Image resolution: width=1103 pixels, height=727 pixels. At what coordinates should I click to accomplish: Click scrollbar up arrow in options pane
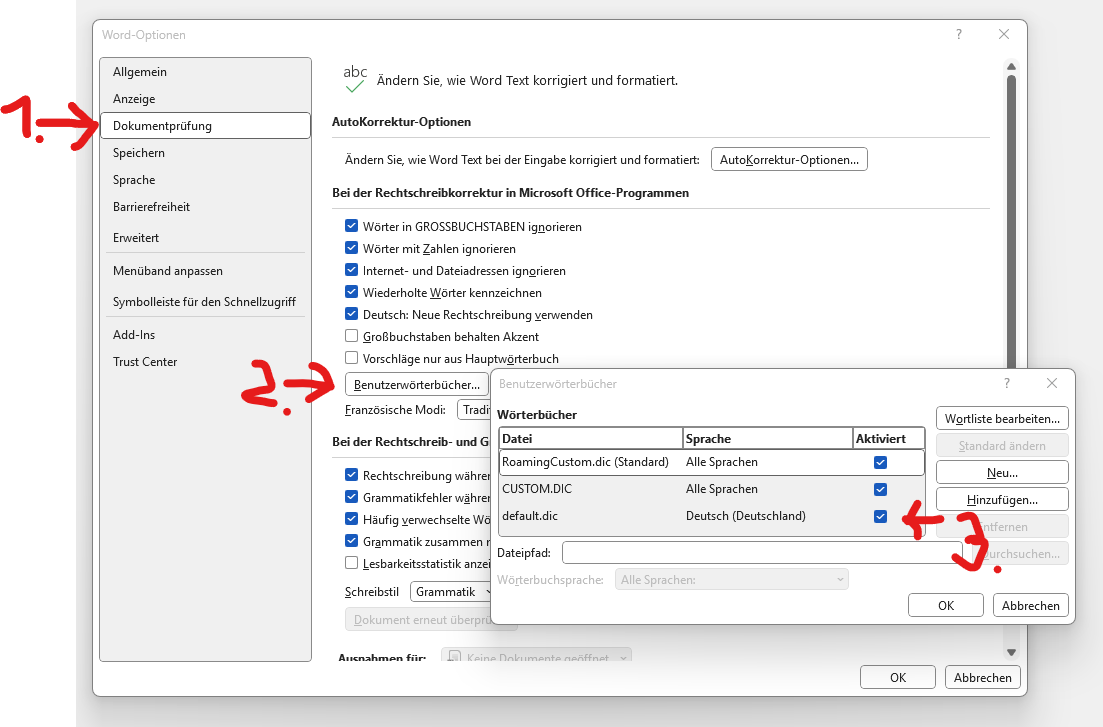click(x=1012, y=67)
